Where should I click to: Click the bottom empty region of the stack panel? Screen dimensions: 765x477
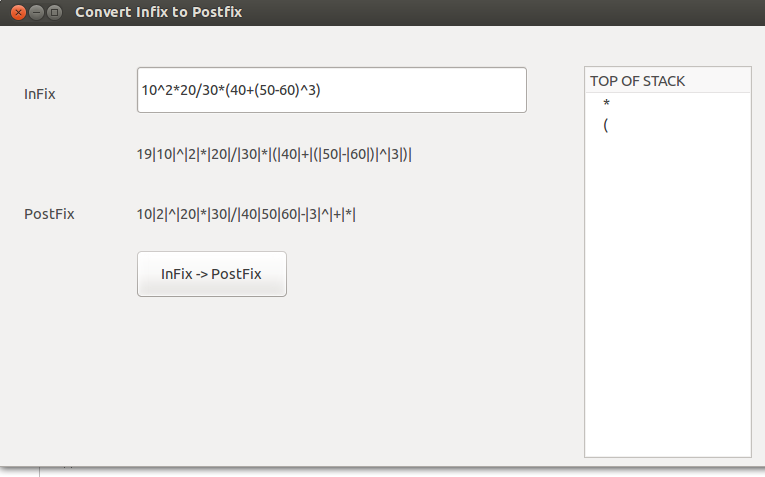pyautogui.click(x=667, y=415)
